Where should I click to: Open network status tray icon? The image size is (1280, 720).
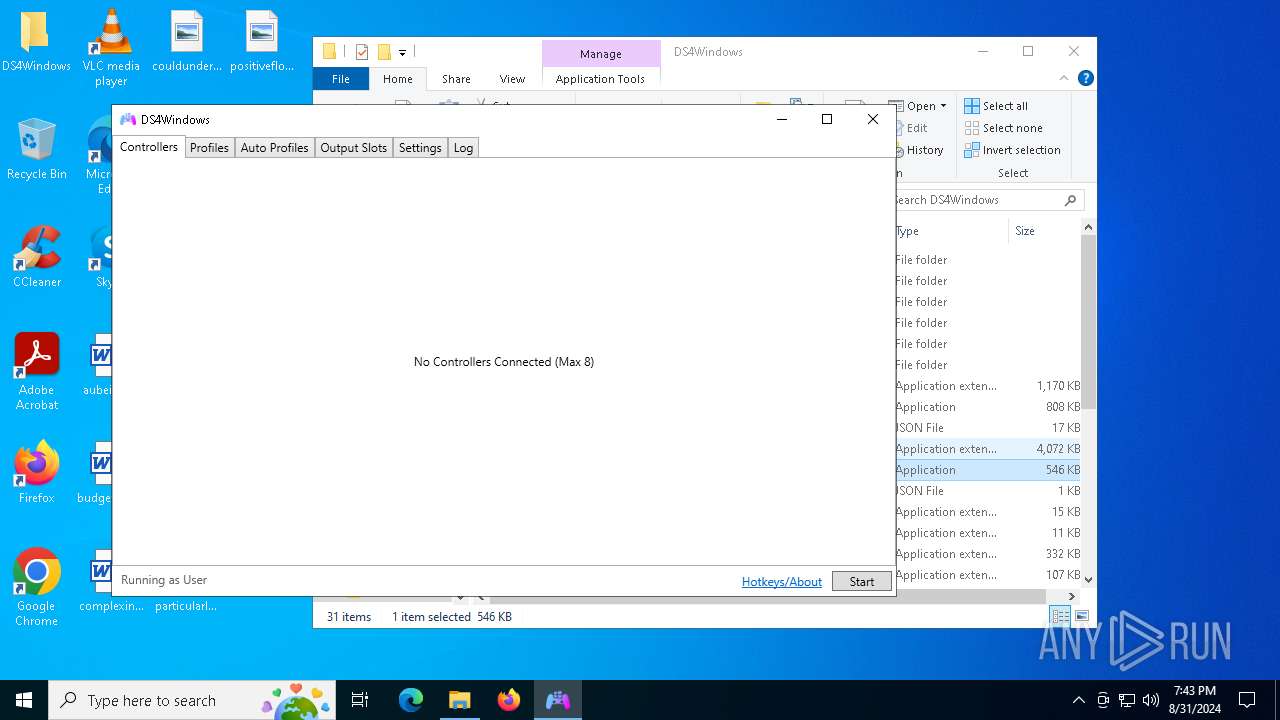pos(1127,700)
